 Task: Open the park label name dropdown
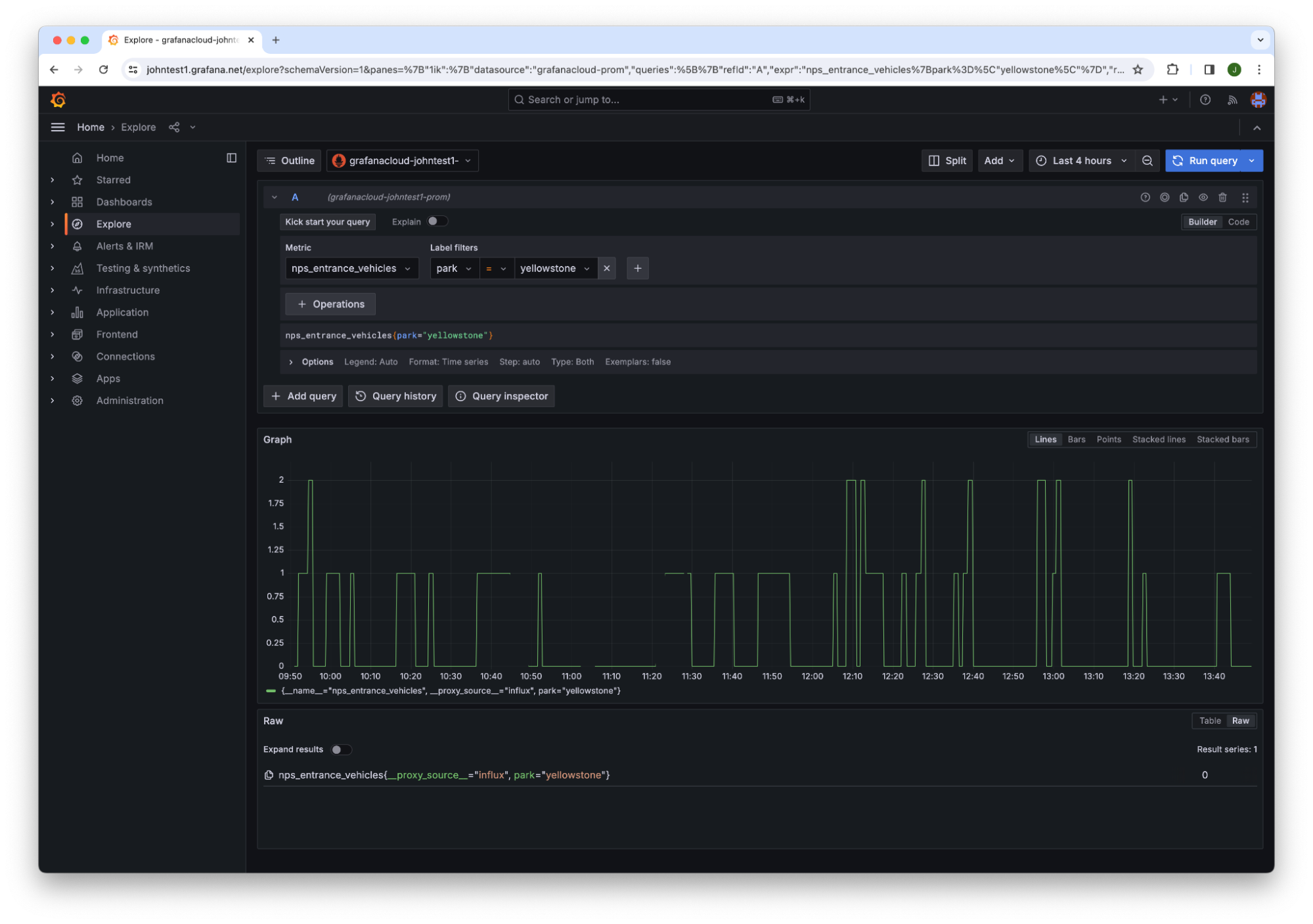(x=454, y=269)
